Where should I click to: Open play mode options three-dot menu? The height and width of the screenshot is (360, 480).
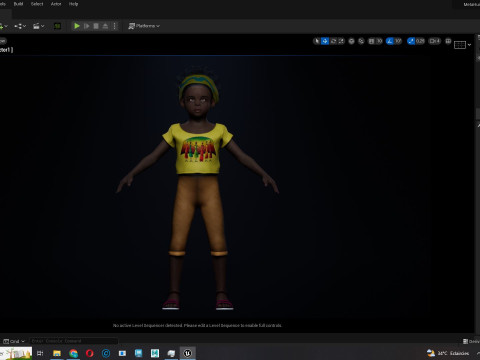[115, 26]
